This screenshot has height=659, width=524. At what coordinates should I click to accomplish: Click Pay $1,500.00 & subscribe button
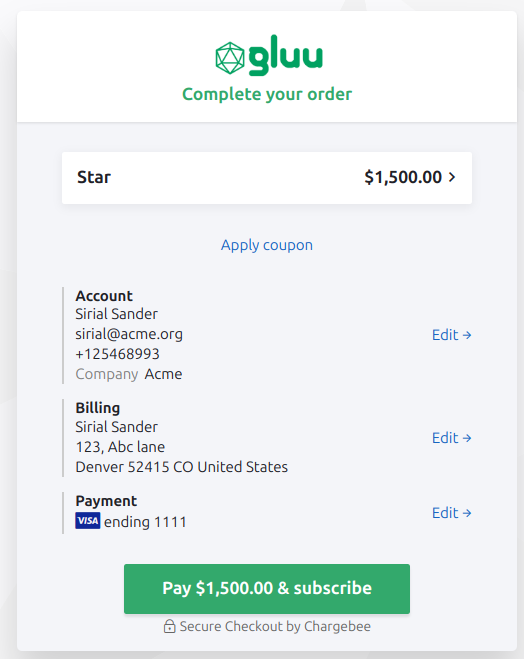[267, 589]
